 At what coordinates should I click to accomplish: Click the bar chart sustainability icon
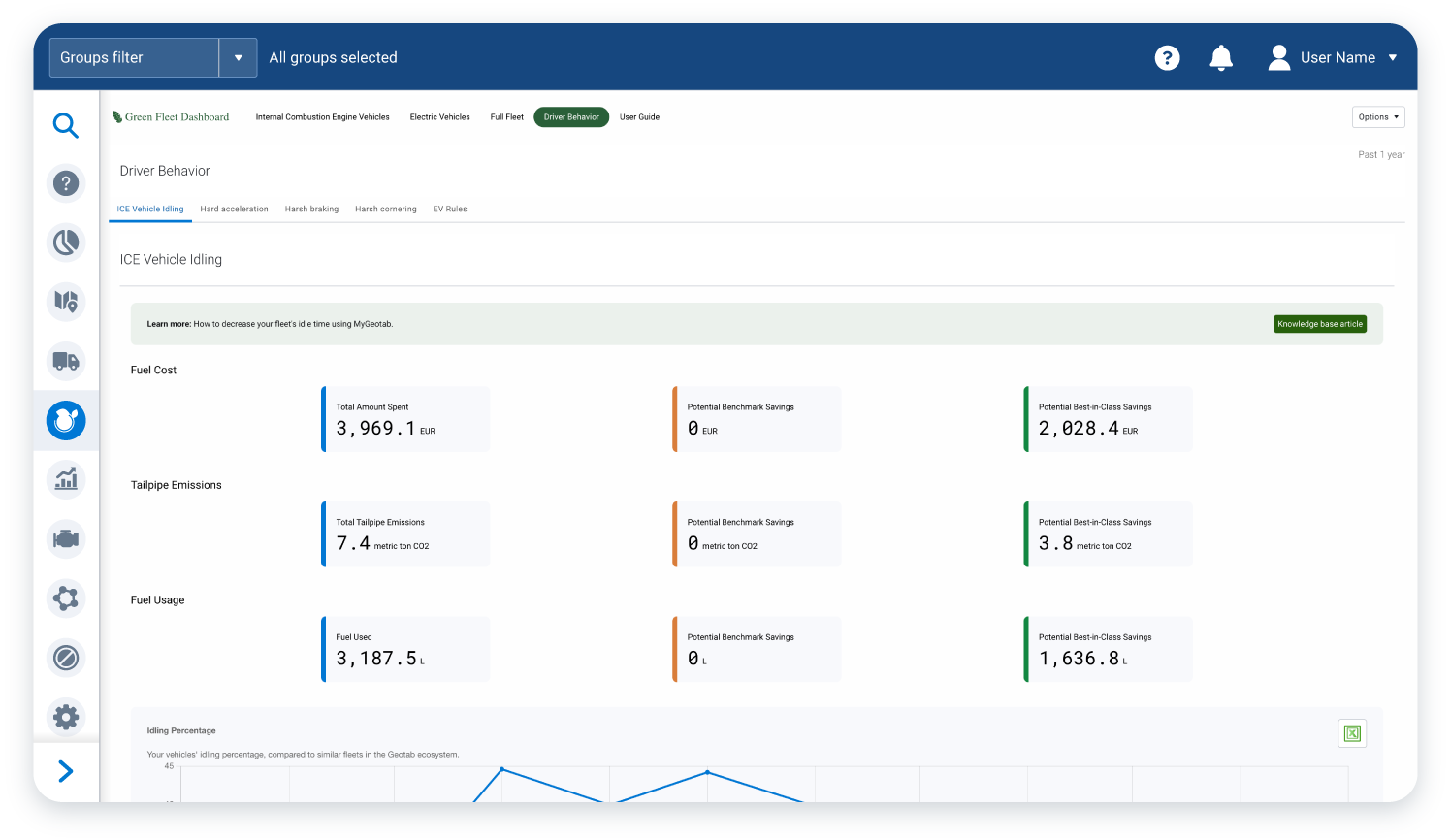pos(65,479)
